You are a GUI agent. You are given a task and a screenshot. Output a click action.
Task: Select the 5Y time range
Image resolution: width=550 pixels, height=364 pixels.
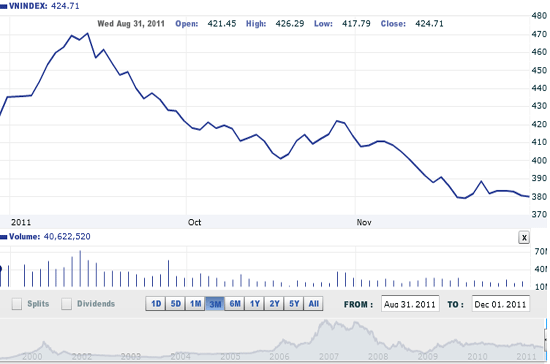(294, 304)
